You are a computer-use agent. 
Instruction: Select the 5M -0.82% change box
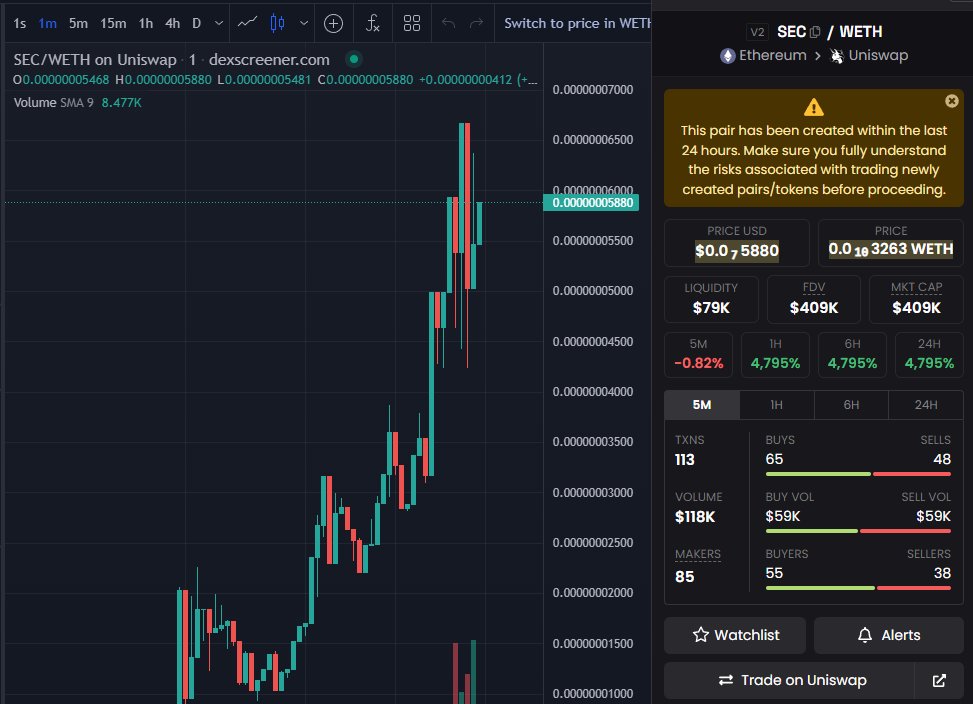(698, 355)
